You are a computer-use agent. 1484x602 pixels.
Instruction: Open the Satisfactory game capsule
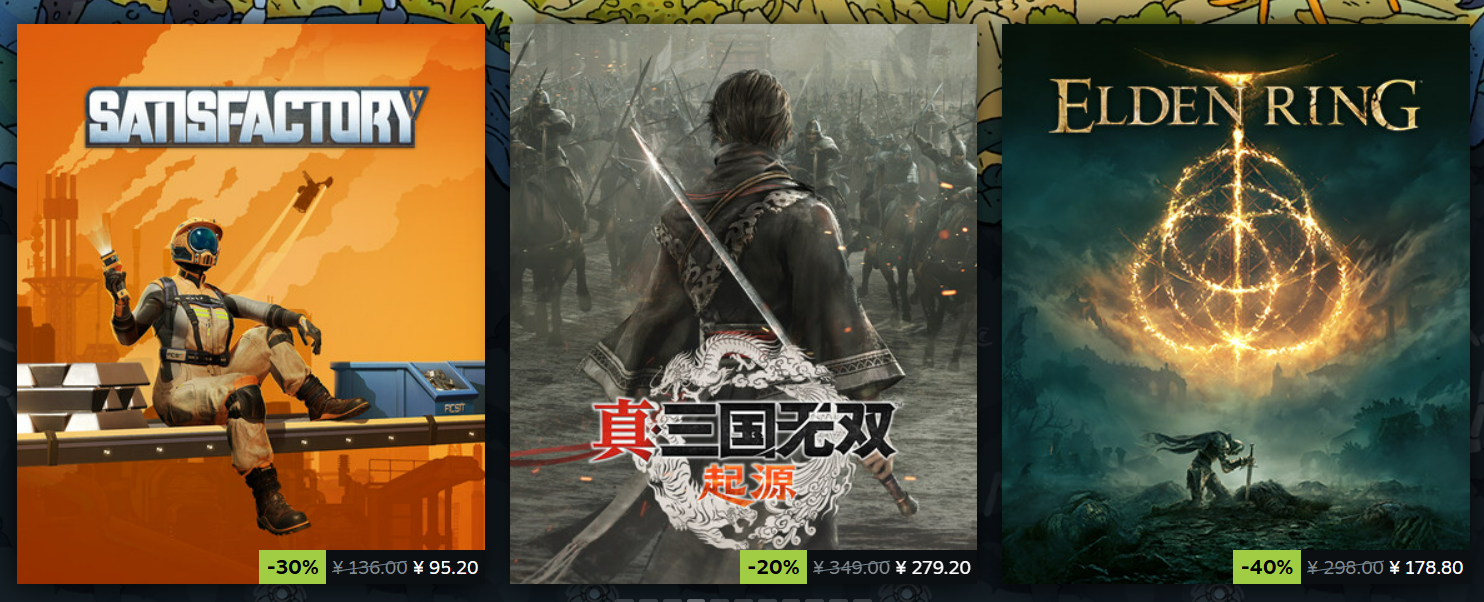(251, 303)
